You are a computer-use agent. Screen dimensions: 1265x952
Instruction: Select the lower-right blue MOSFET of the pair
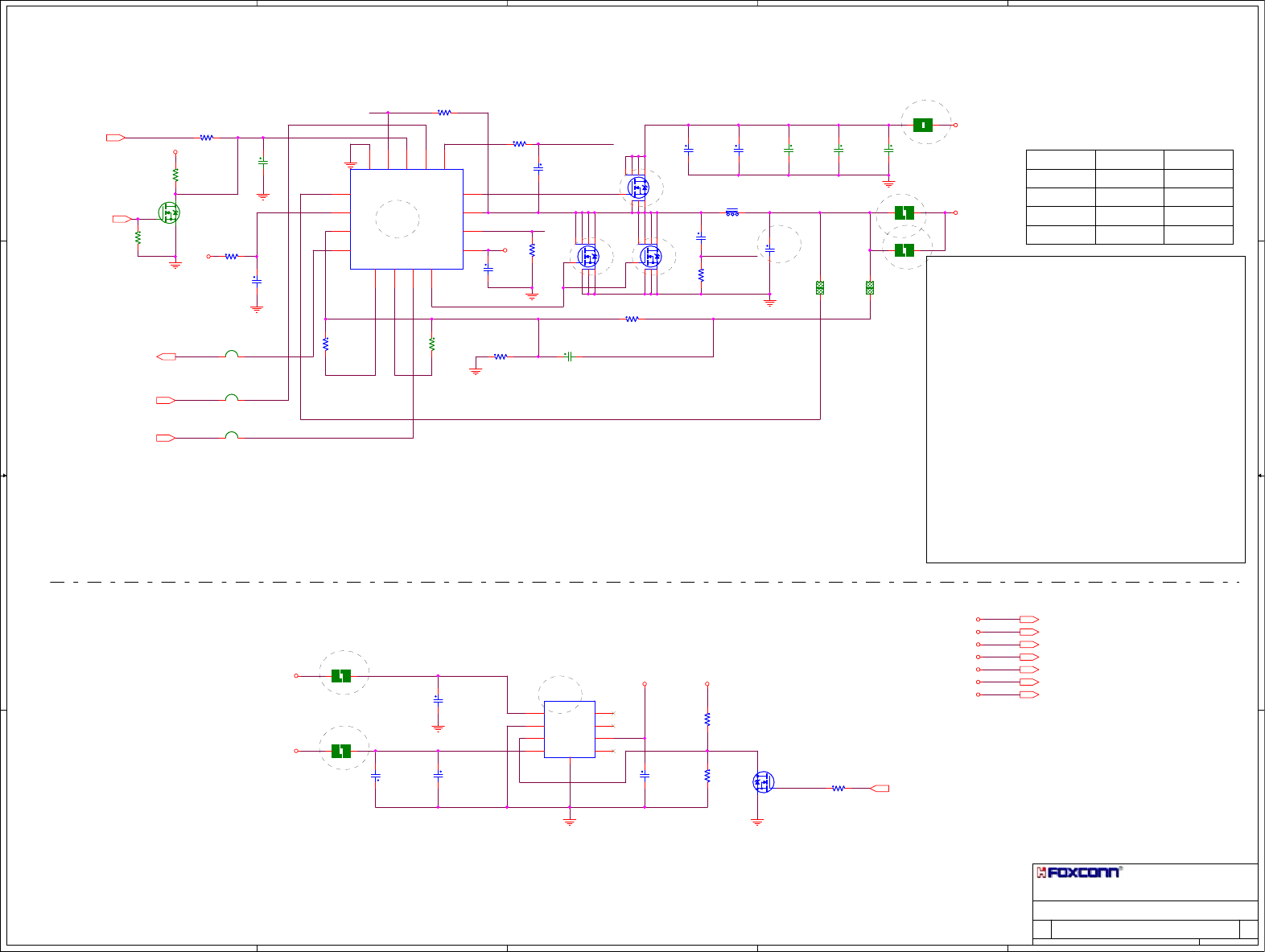click(x=651, y=257)
